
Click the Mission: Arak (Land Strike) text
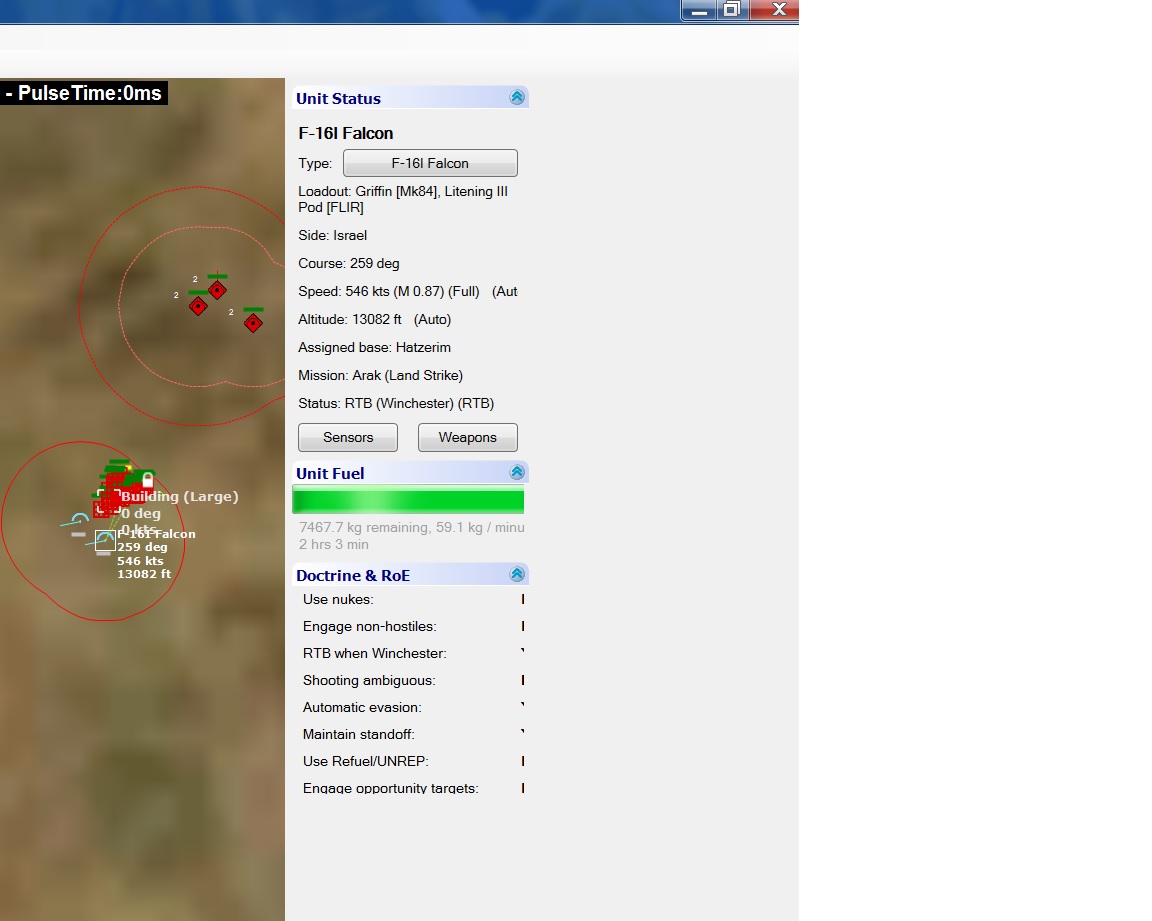point(380,375)
